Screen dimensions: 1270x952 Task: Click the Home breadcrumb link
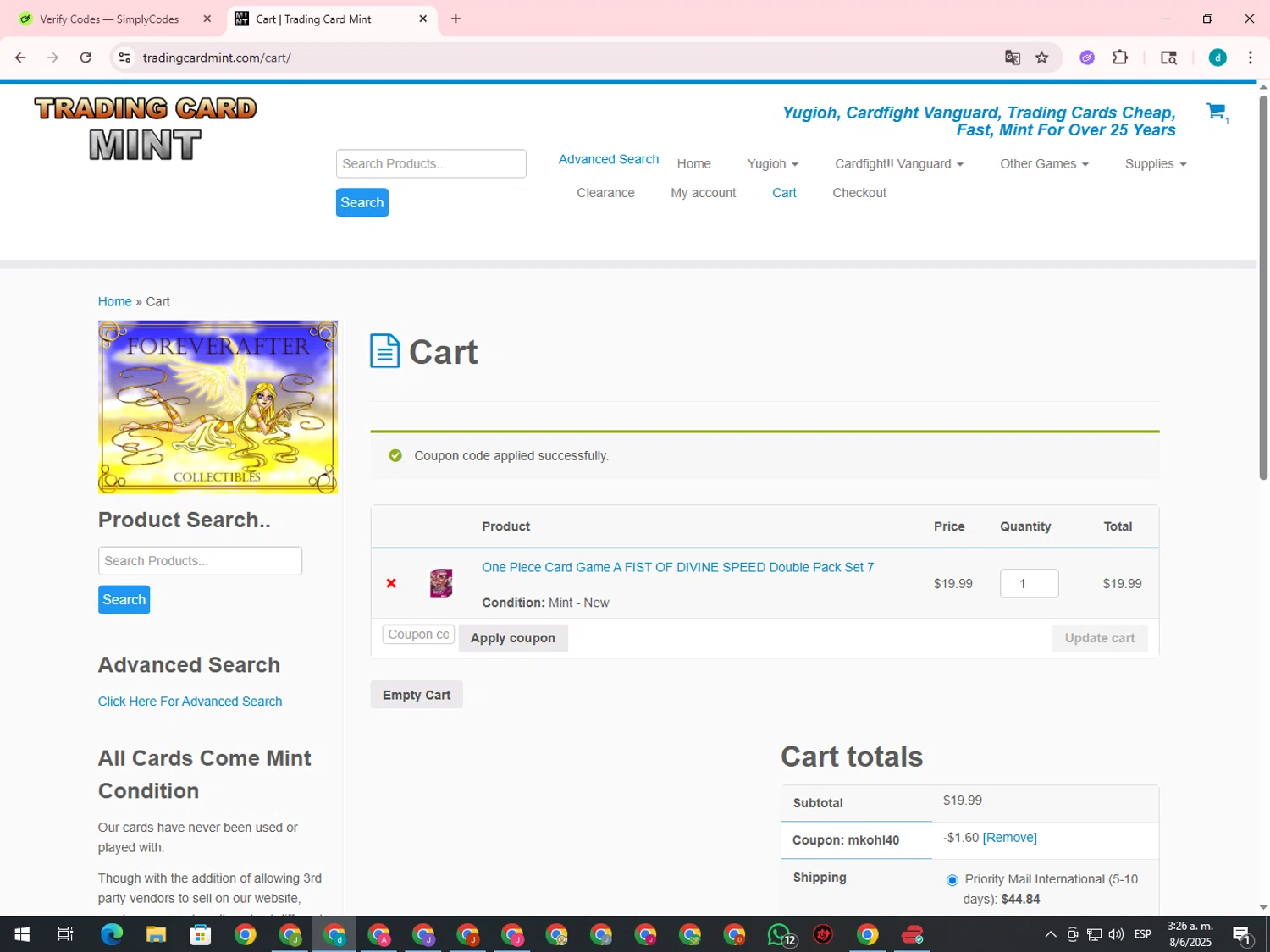coord(114,301)
